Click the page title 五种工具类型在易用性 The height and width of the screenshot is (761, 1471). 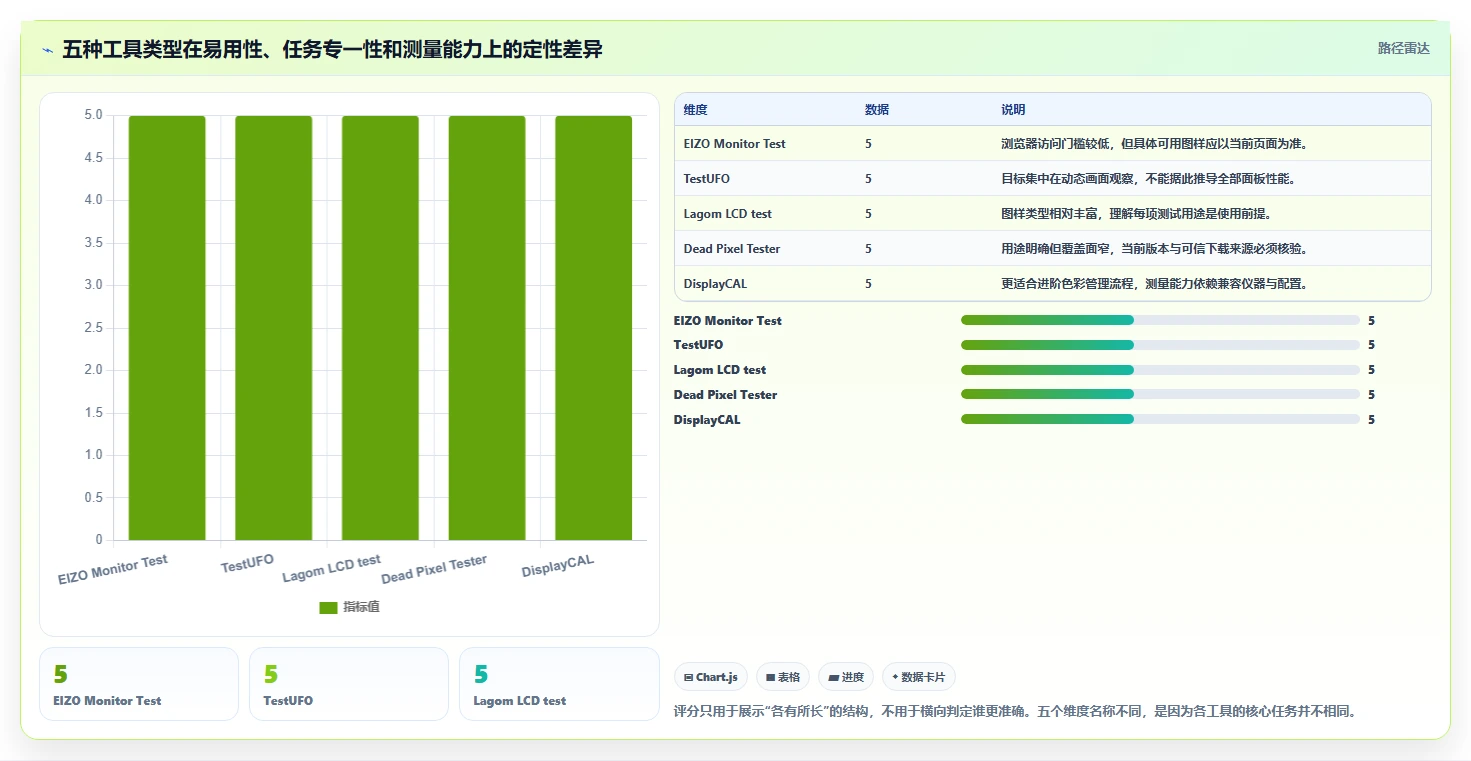[332, 49]
